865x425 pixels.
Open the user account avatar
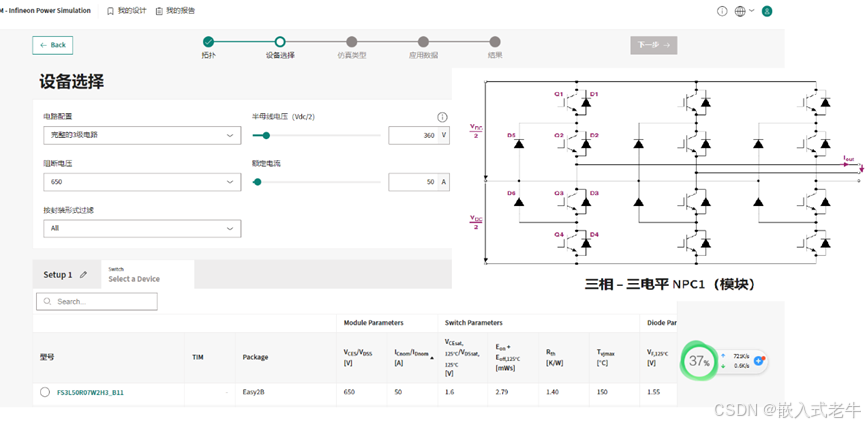coord(767,11)
